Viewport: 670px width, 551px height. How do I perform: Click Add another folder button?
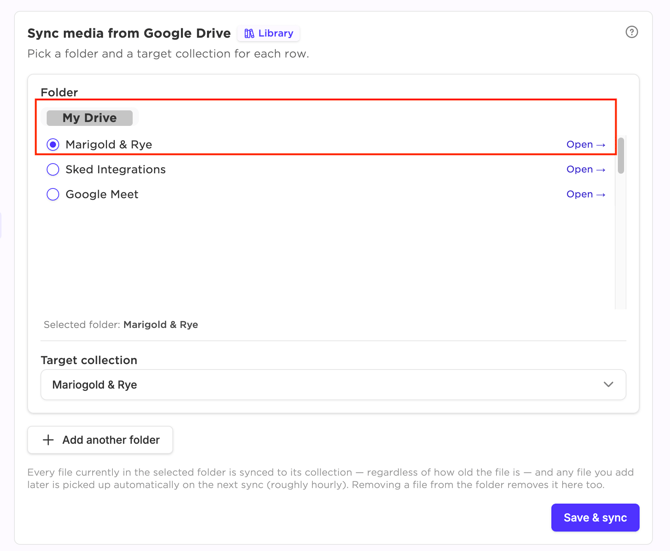tap(100, 440)
